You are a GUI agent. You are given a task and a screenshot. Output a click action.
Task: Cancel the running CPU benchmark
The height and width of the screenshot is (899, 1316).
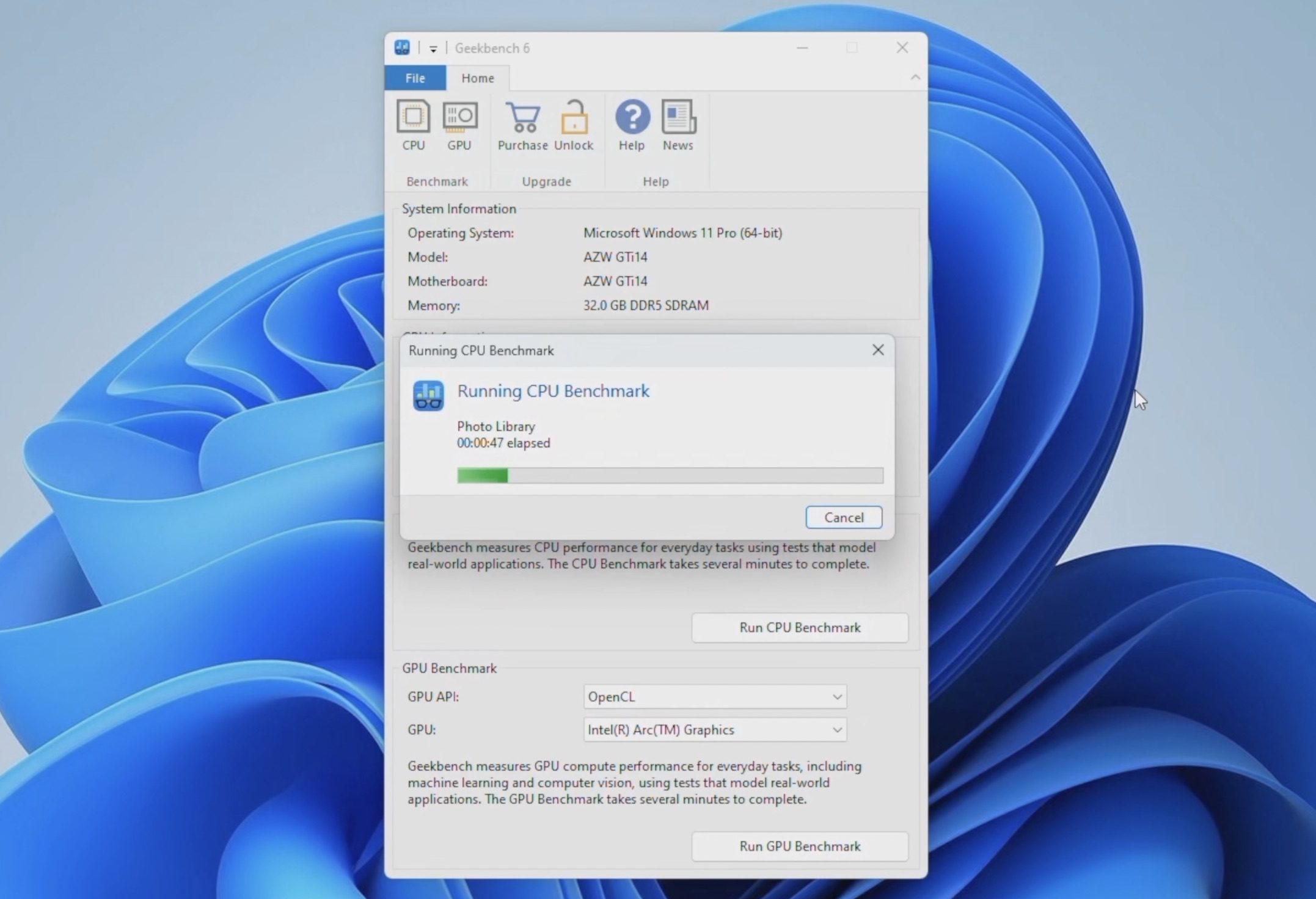[x=843, y=517]
